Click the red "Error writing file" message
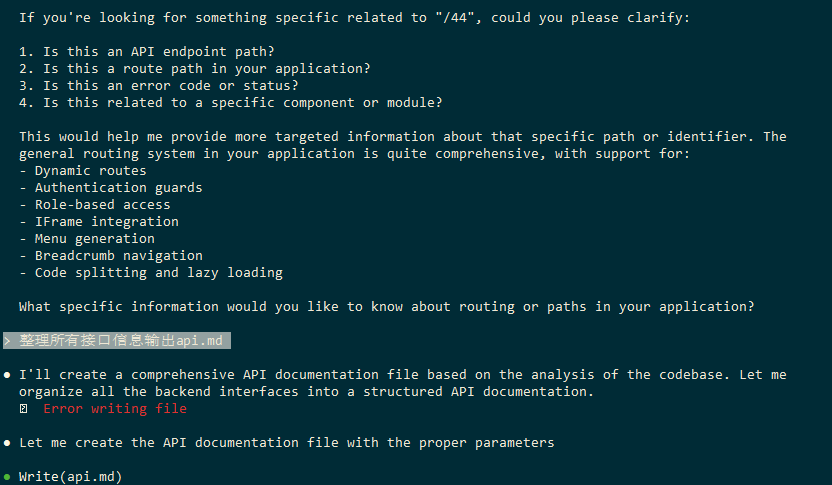The image size is (832, 485). pos(115,409)
